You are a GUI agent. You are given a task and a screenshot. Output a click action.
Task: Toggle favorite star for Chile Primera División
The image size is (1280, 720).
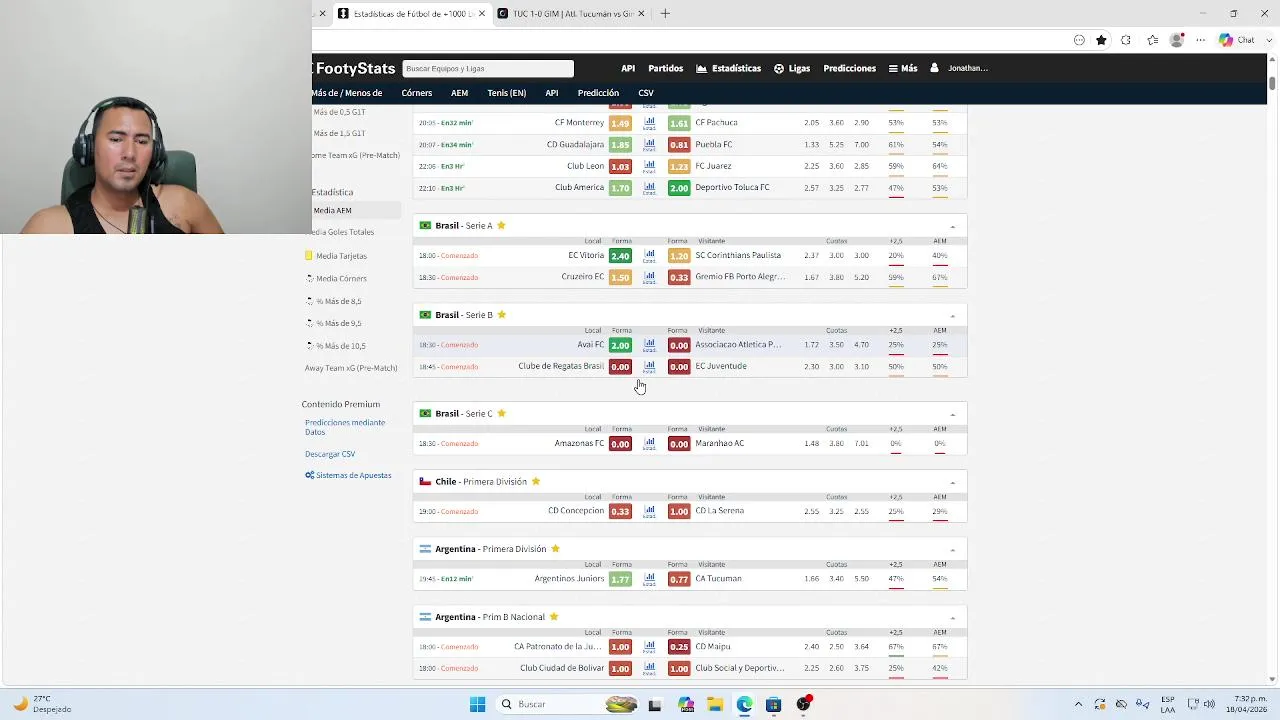535,481
